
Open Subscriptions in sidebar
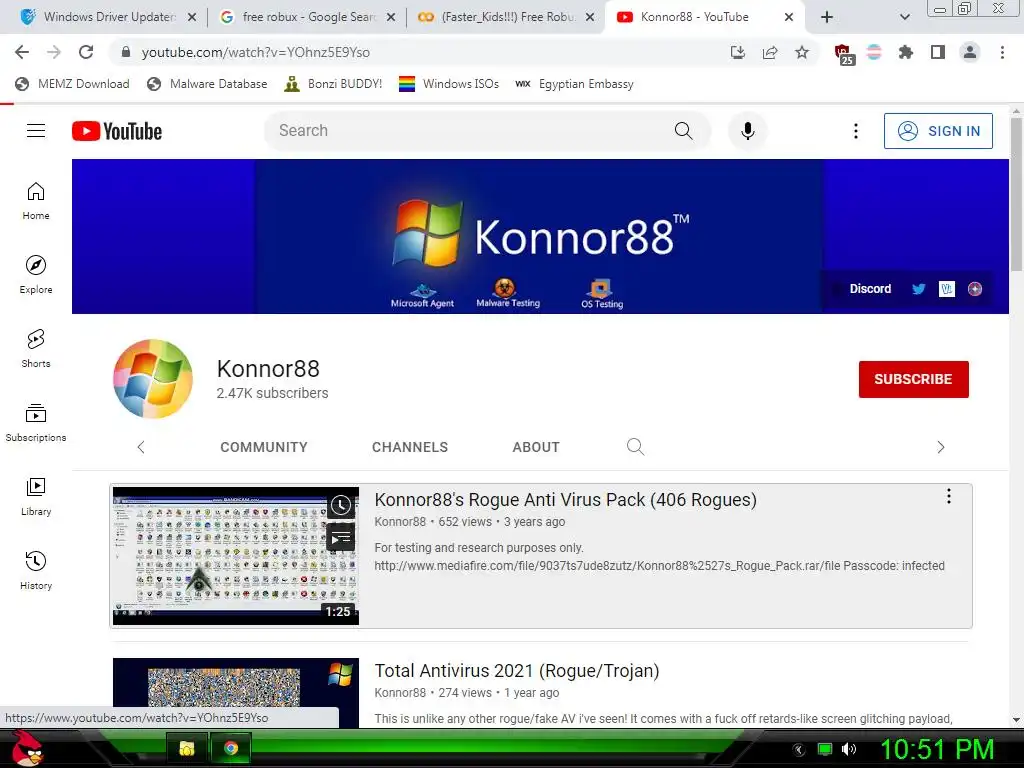(x=36, y=423)
